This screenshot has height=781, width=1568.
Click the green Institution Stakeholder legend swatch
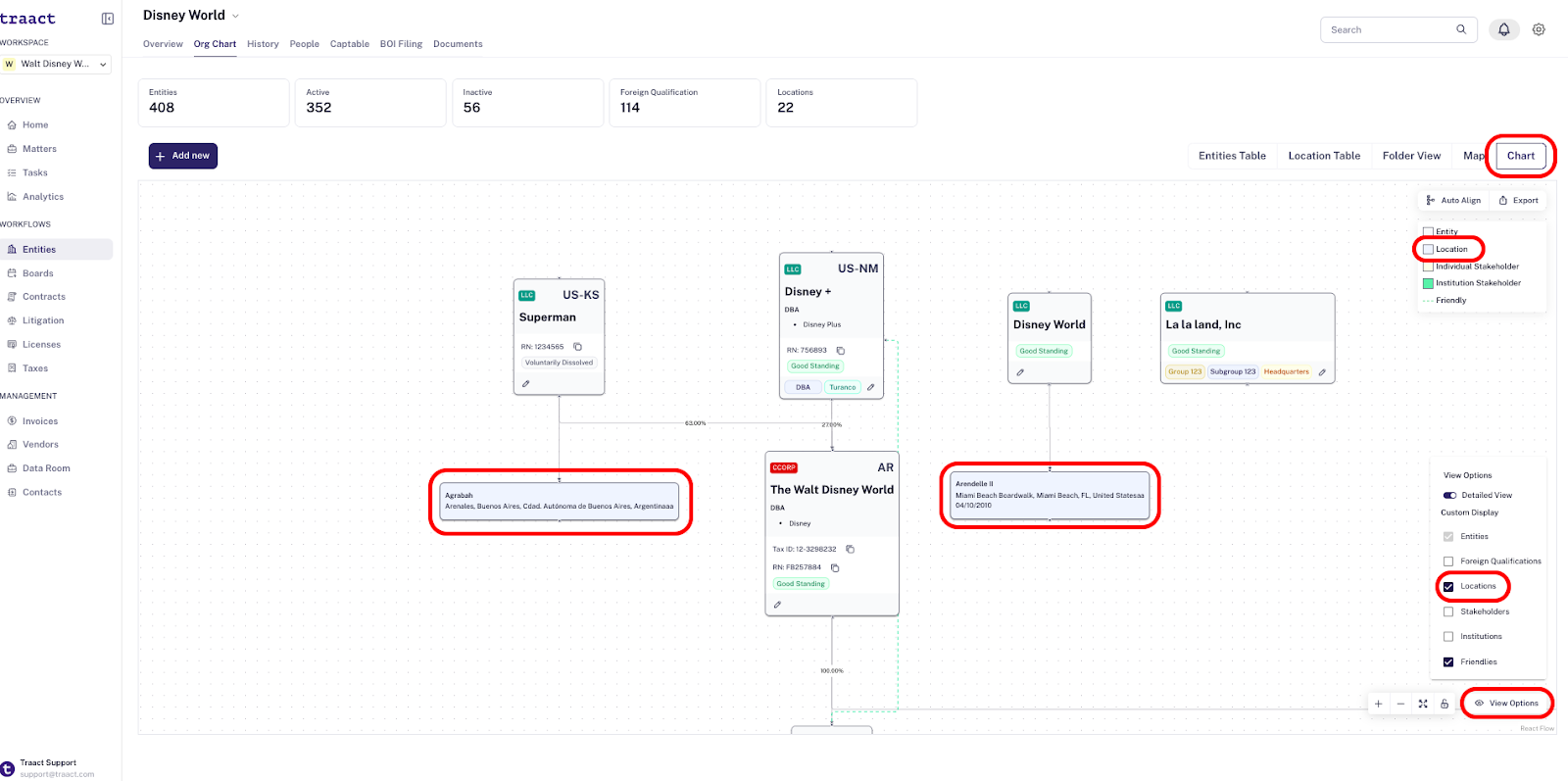pyautogui.click(x=1428, y=283)
